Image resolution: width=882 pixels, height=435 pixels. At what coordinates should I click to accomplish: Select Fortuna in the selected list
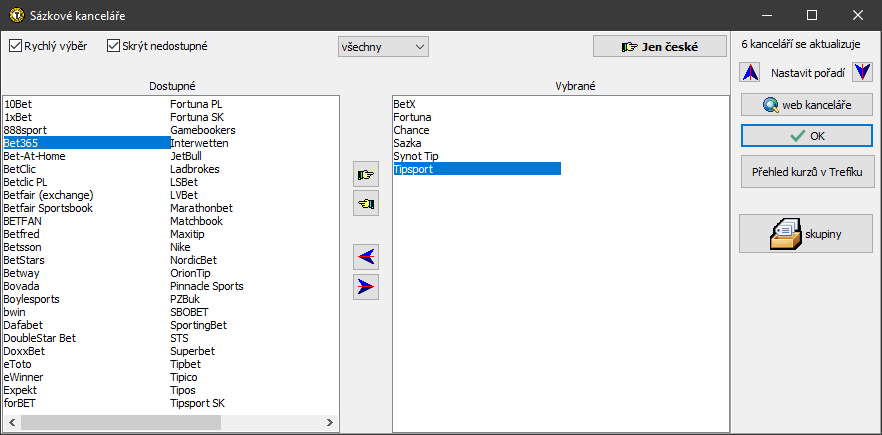[x=412, y=117]
